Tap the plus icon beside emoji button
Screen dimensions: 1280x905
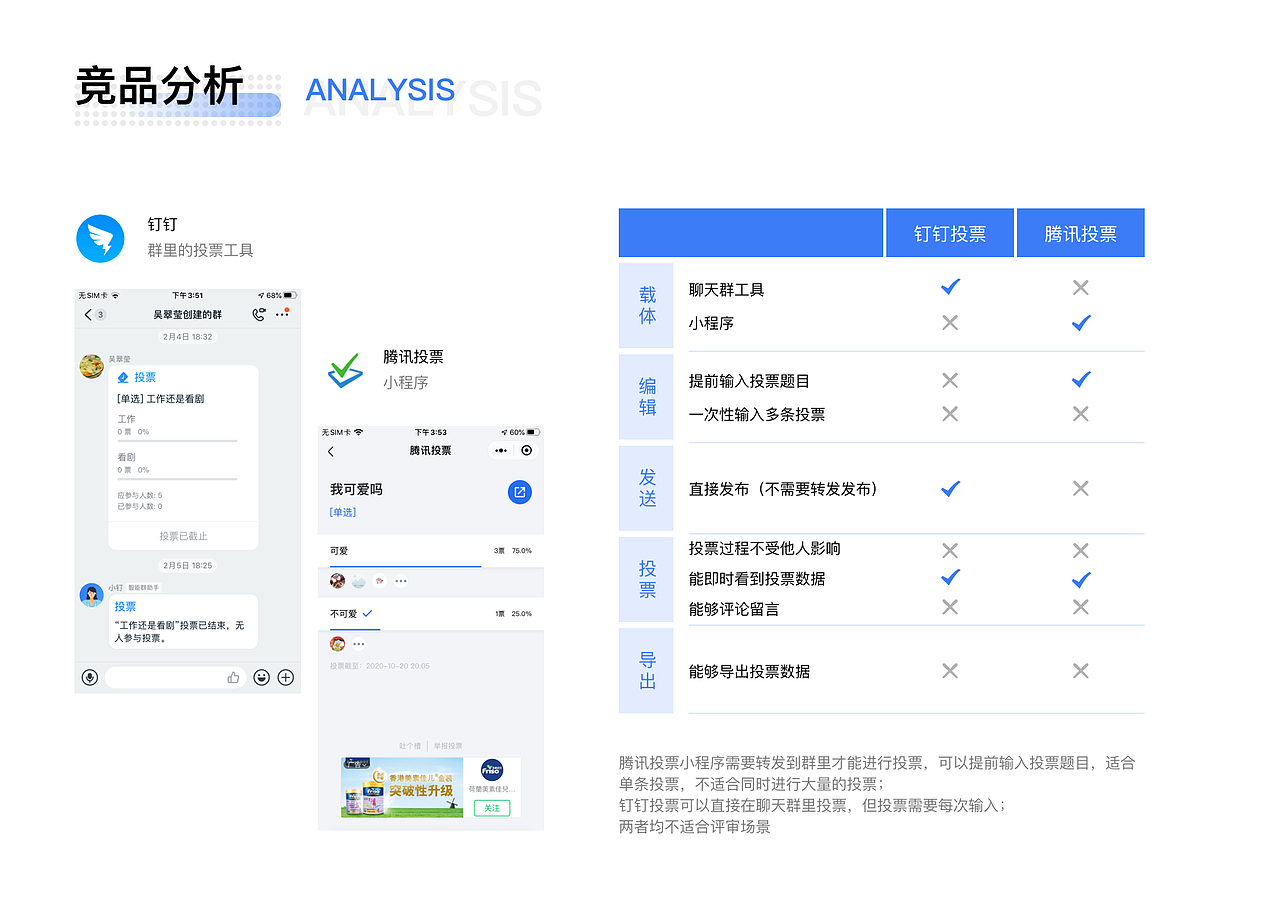pos(286,677)
